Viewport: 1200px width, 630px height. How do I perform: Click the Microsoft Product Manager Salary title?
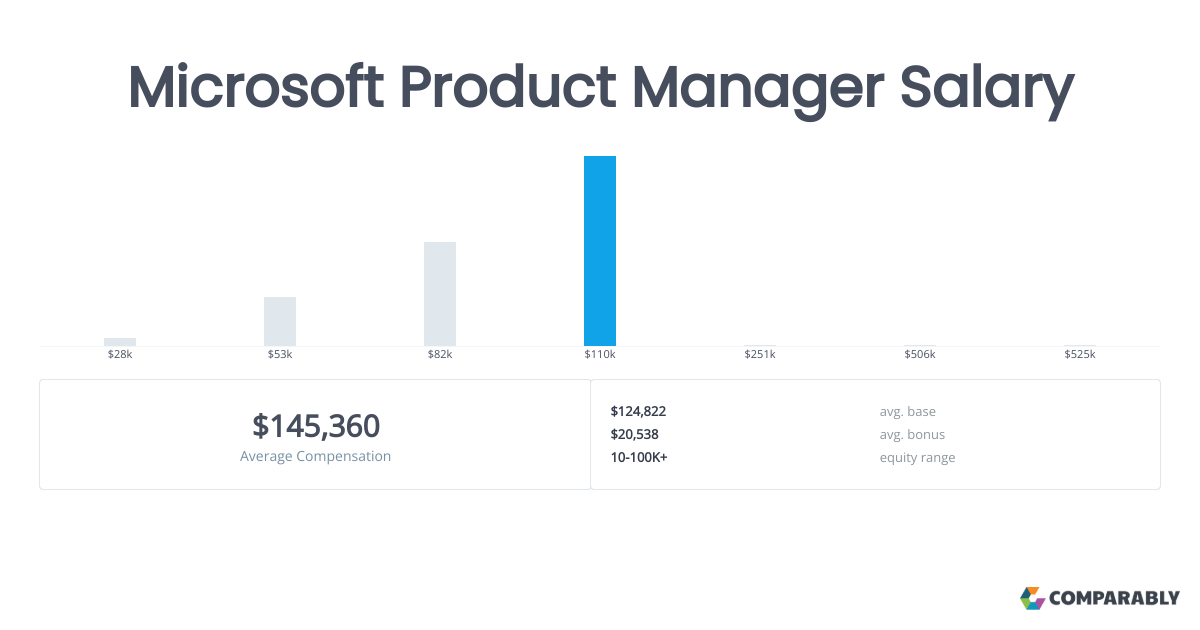tap(600, 88)
